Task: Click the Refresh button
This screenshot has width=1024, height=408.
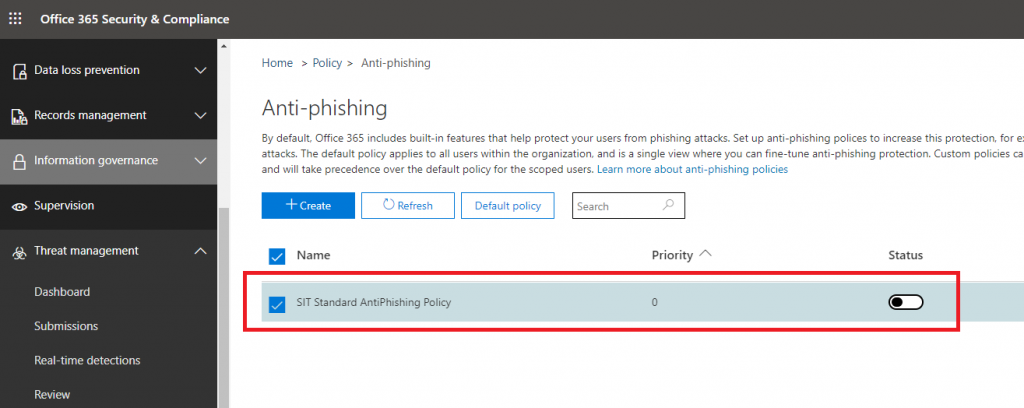Action: click(408, 206)
